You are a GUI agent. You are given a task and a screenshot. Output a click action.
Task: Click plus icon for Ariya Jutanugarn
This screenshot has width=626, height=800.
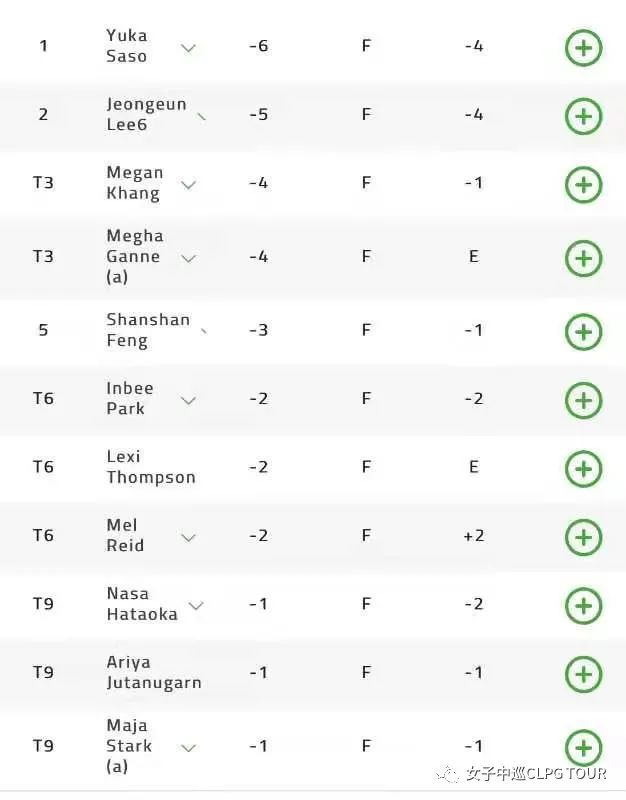tap(584, 674)
